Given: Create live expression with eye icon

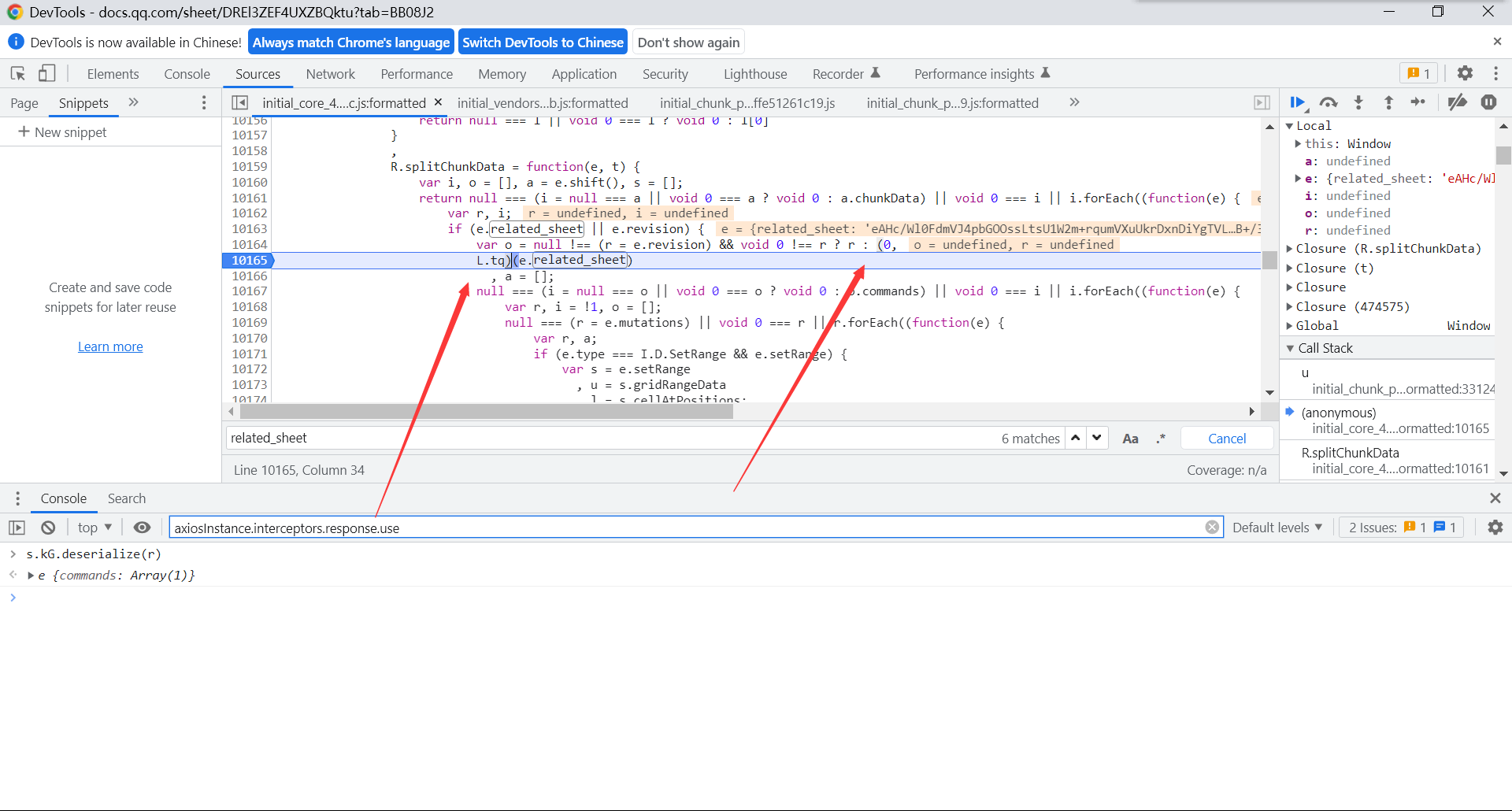Looking at the screenshot, I should coord(142,528).
